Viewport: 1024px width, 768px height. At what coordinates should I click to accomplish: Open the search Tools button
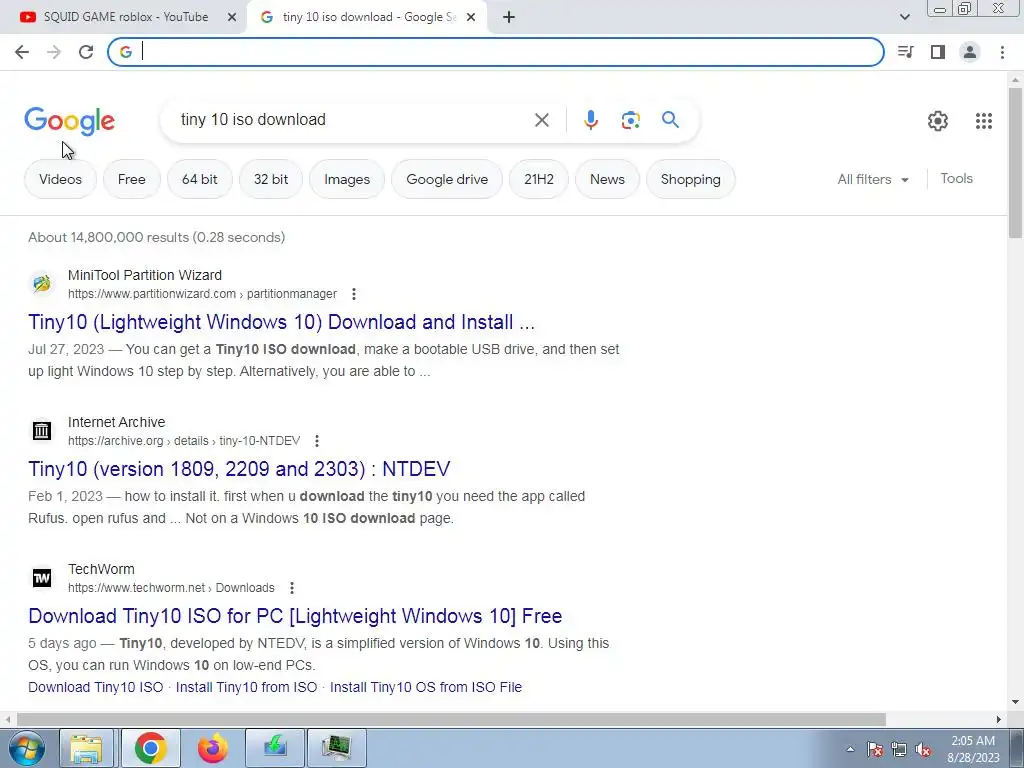coord(956,178)
